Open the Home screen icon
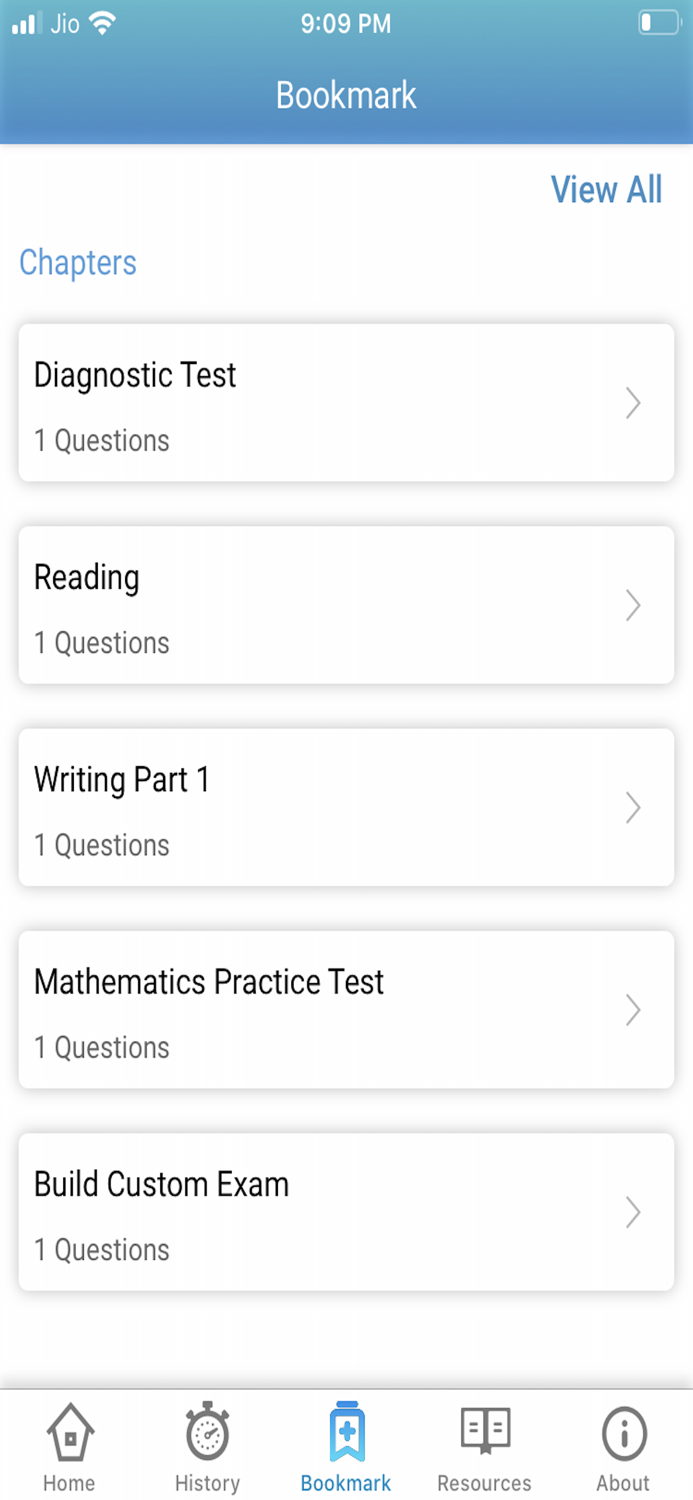The height and width of the screenshot is (1500, 693). [x=68, y=1434]
